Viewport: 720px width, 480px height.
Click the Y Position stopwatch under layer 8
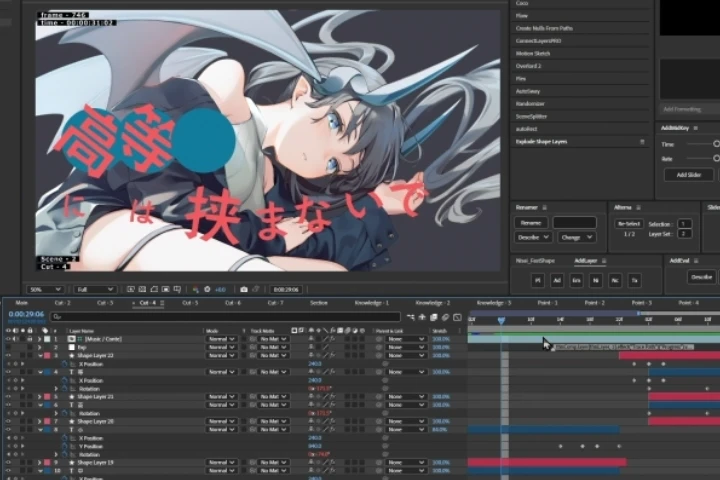(x=65, y=446)
